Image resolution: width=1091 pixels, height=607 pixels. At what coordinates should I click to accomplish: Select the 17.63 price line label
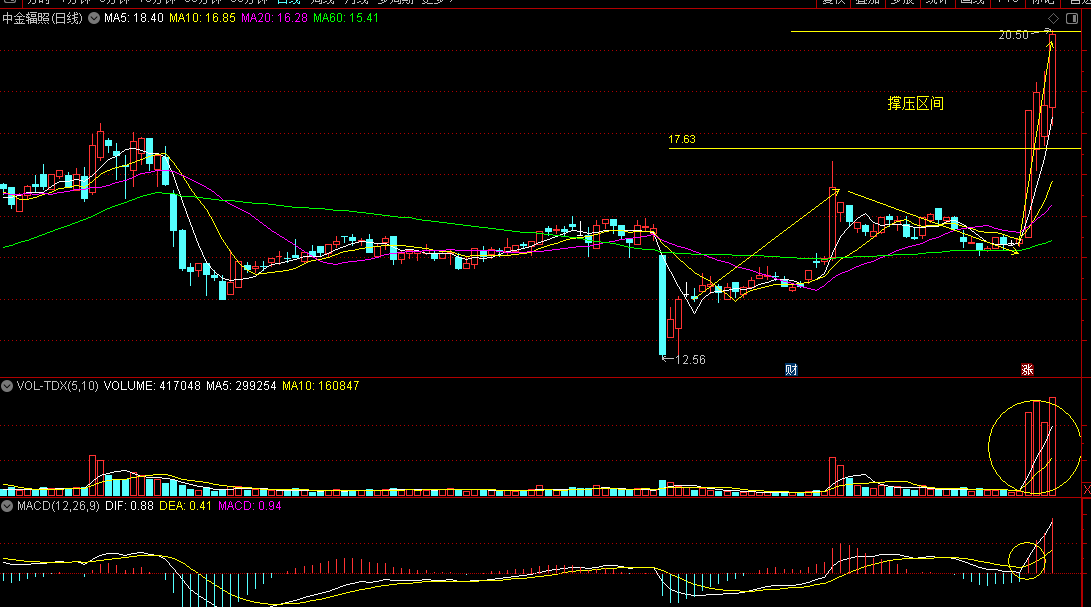[x=682, y=139]
